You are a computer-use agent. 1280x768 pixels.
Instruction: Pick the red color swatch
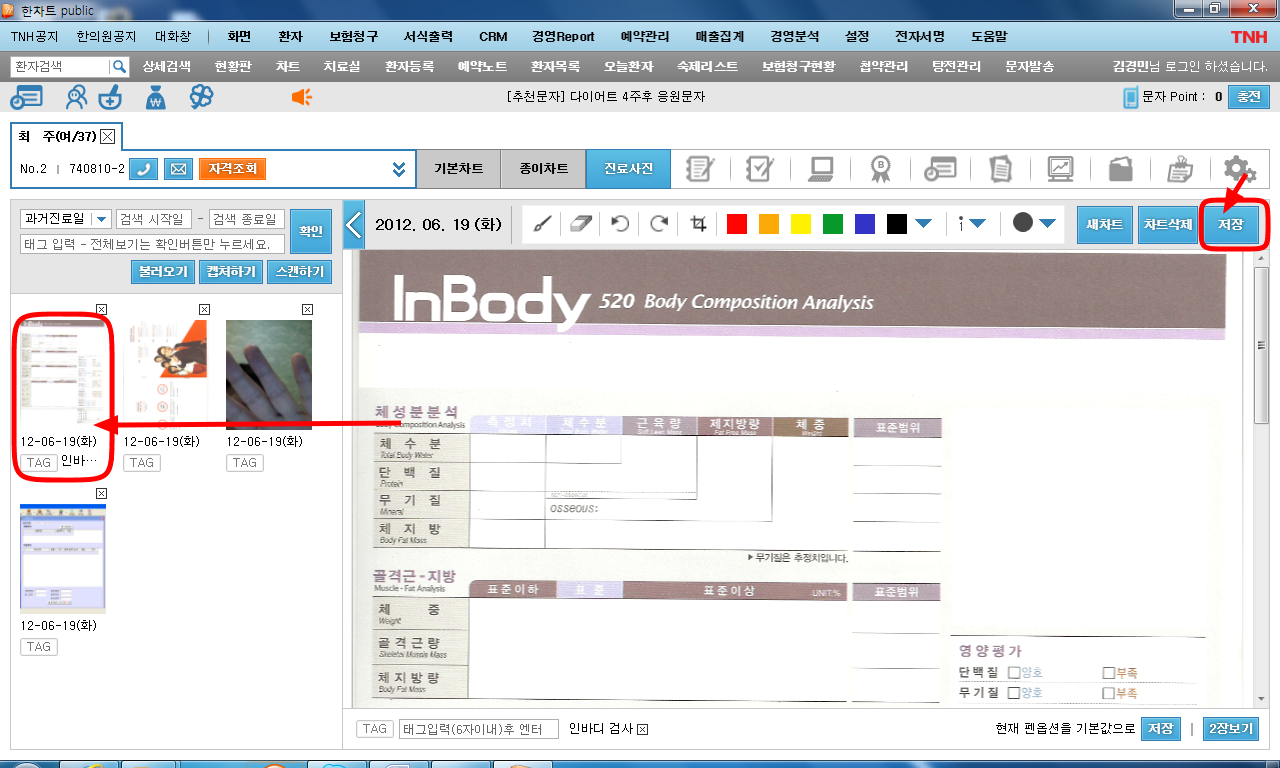[737, 224]
